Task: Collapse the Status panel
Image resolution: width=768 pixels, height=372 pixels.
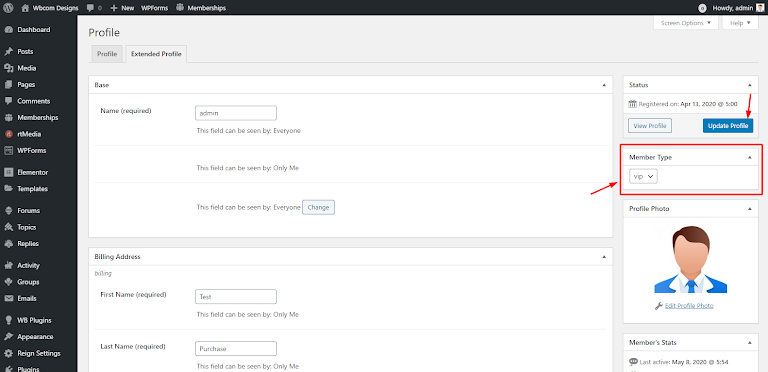Action: pyautogui.click(x=750, y=85)
